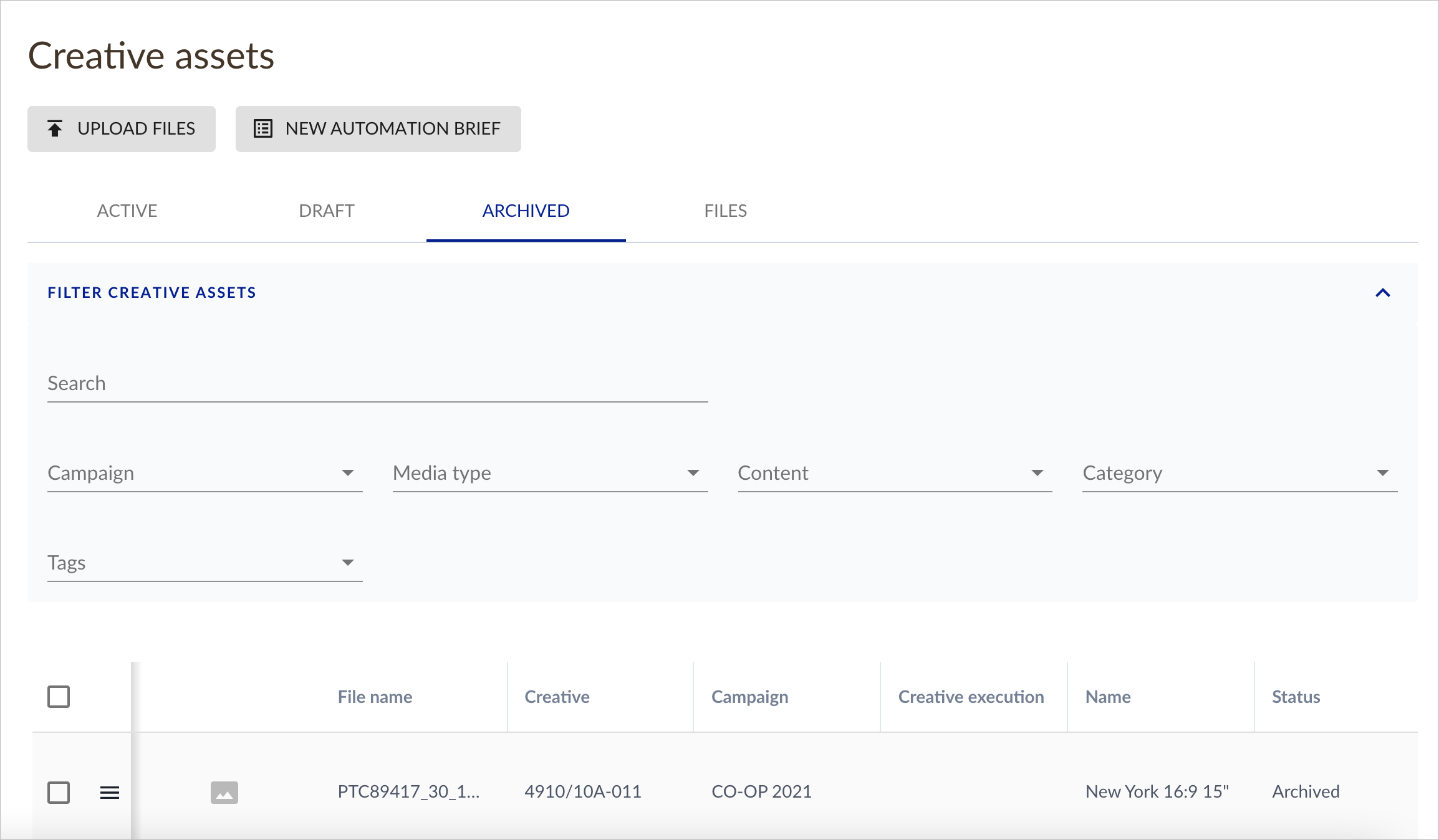Check the PTC89417 row checkbox
The height and width of the screenshot is (840, 1439).
tap(59, 793)
